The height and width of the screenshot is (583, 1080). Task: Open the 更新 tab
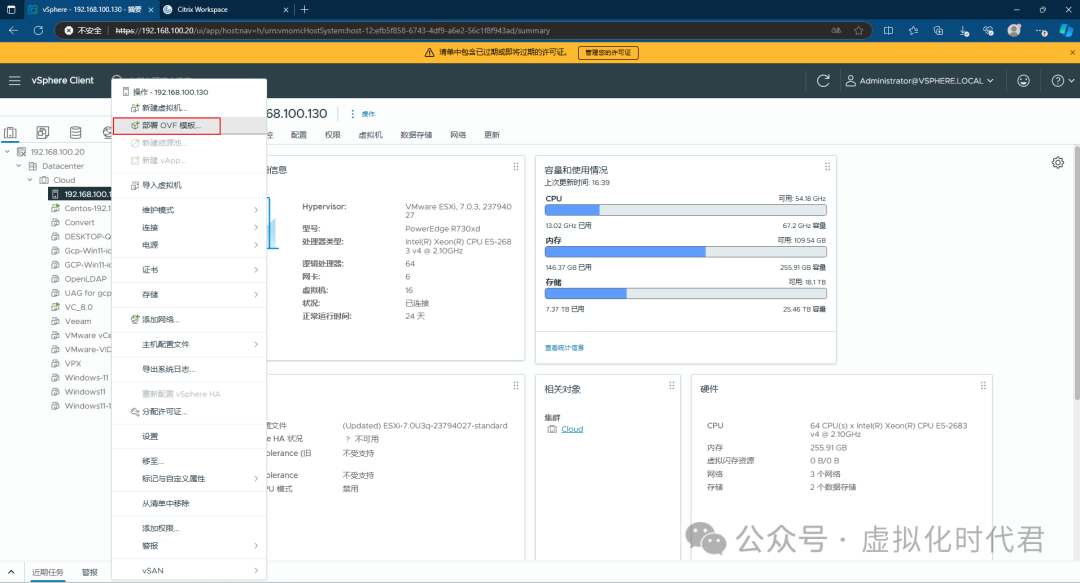(x=492, y=135)
